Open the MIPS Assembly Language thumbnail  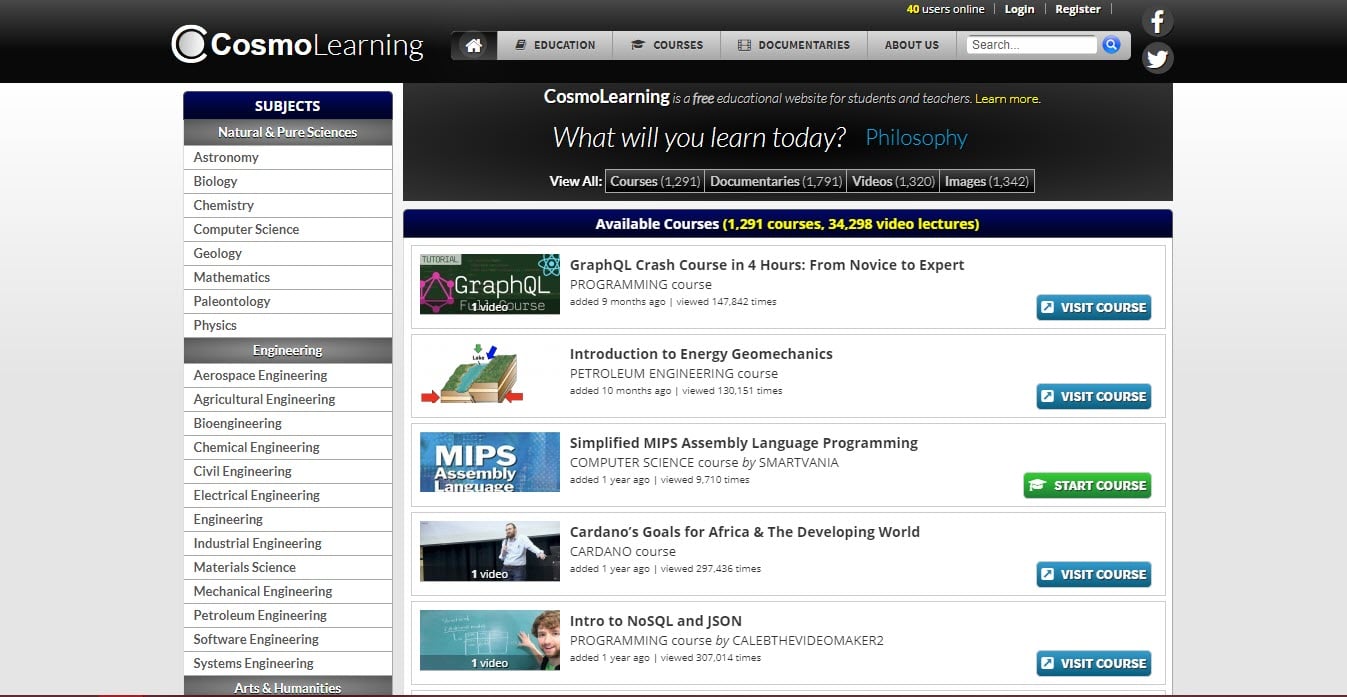pyautogui.click(x=490, y=462)
